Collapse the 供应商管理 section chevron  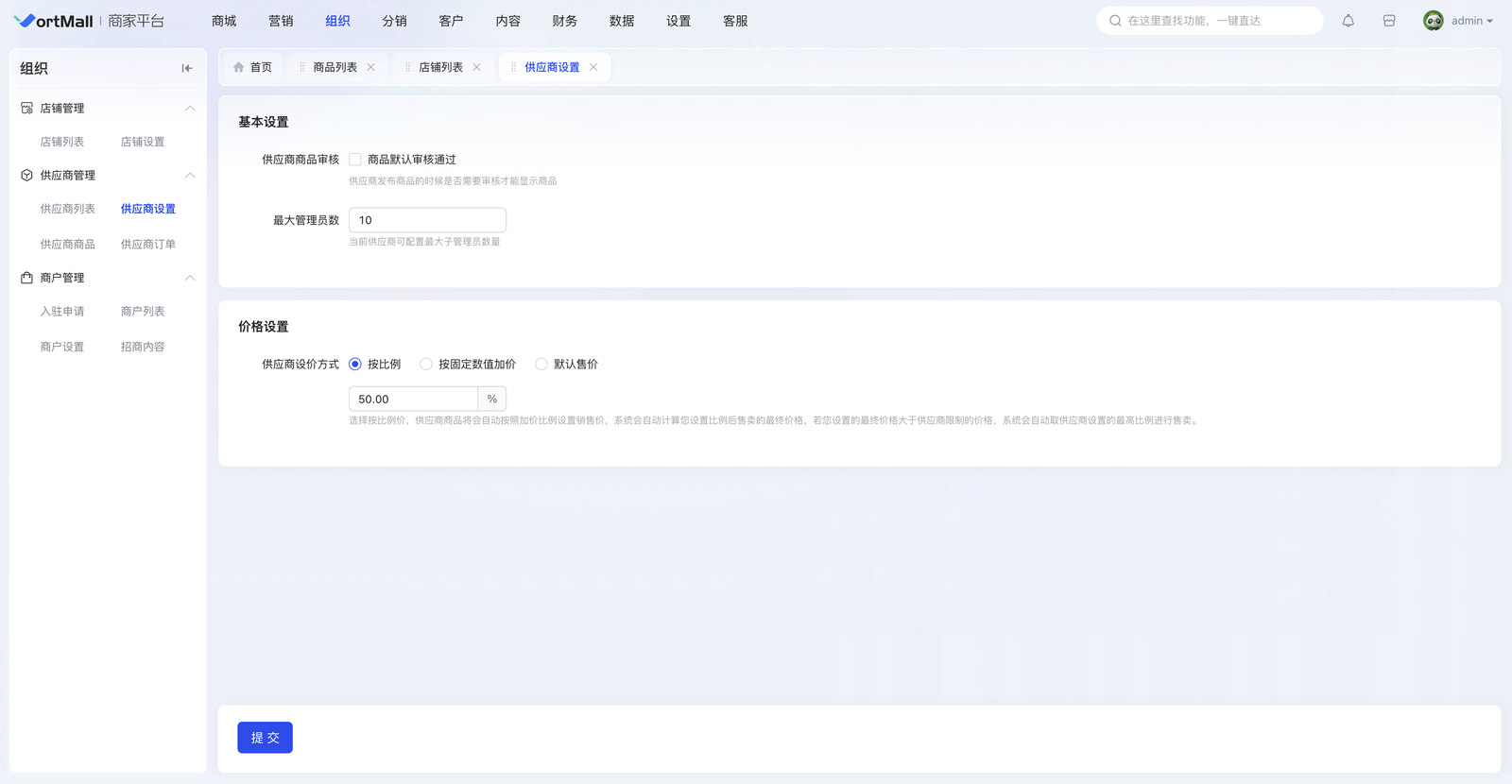click(190, 176)
